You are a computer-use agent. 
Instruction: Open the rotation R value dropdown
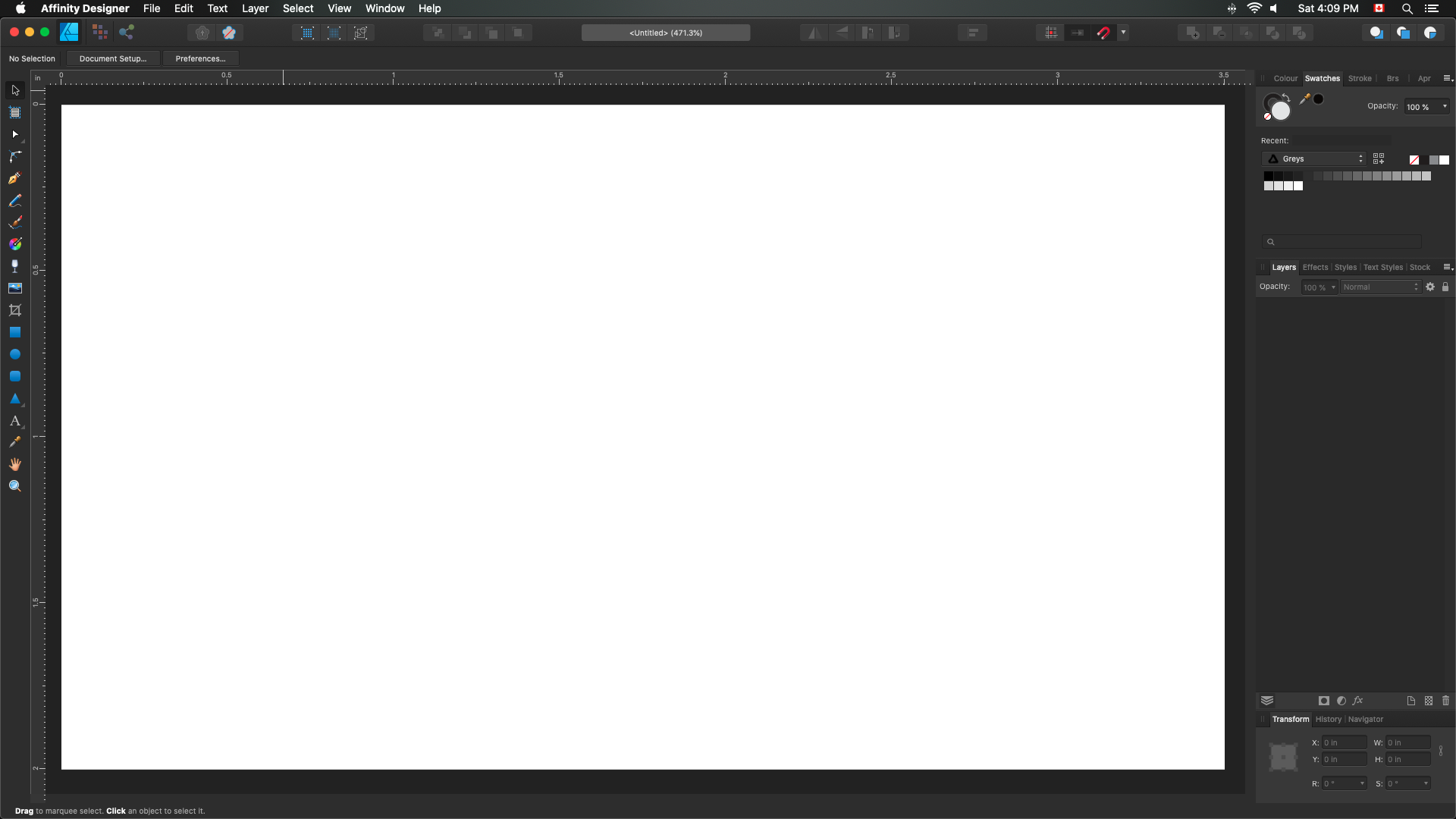click(1362, 783)
